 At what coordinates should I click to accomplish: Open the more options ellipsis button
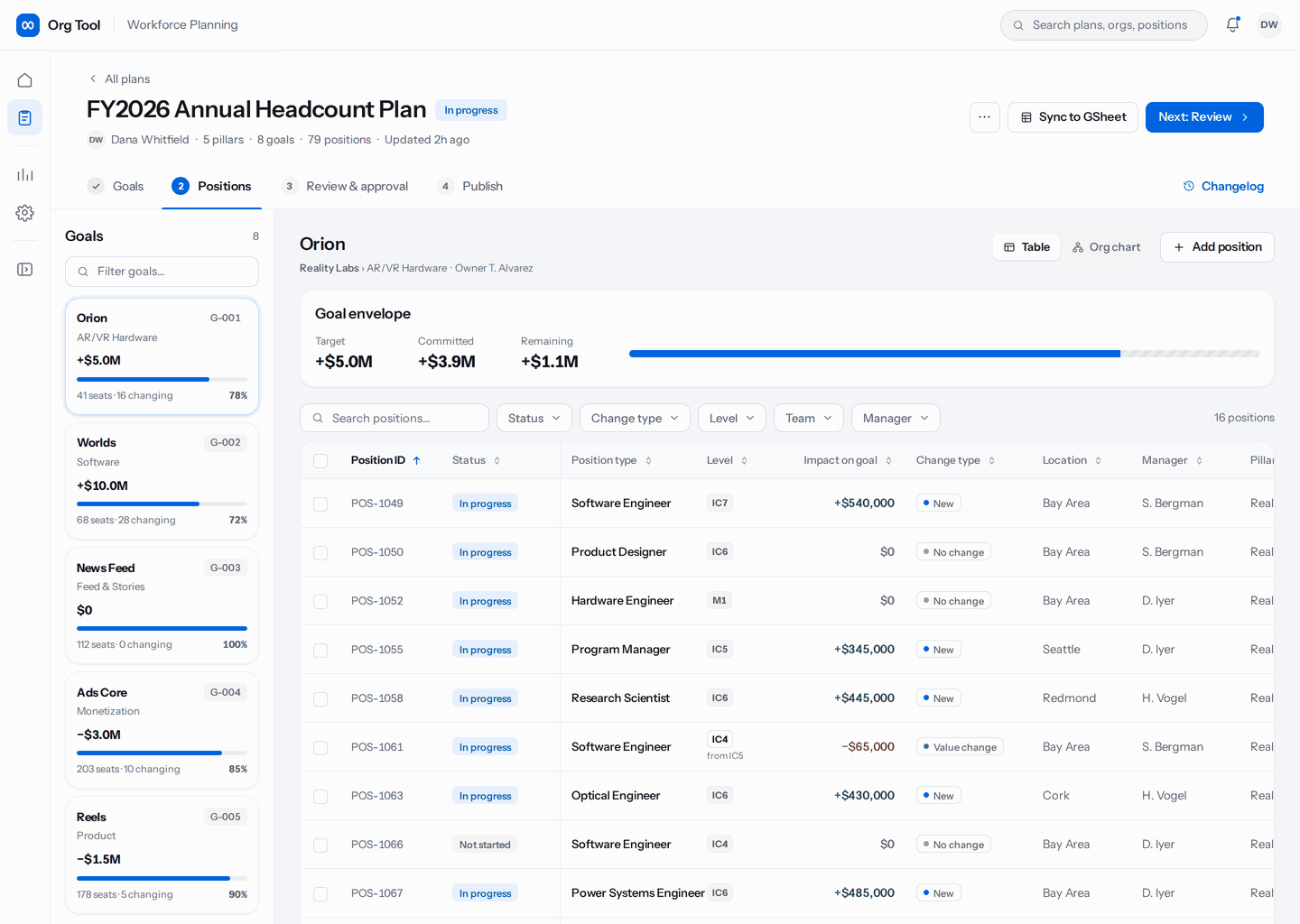tap(985, 117)
